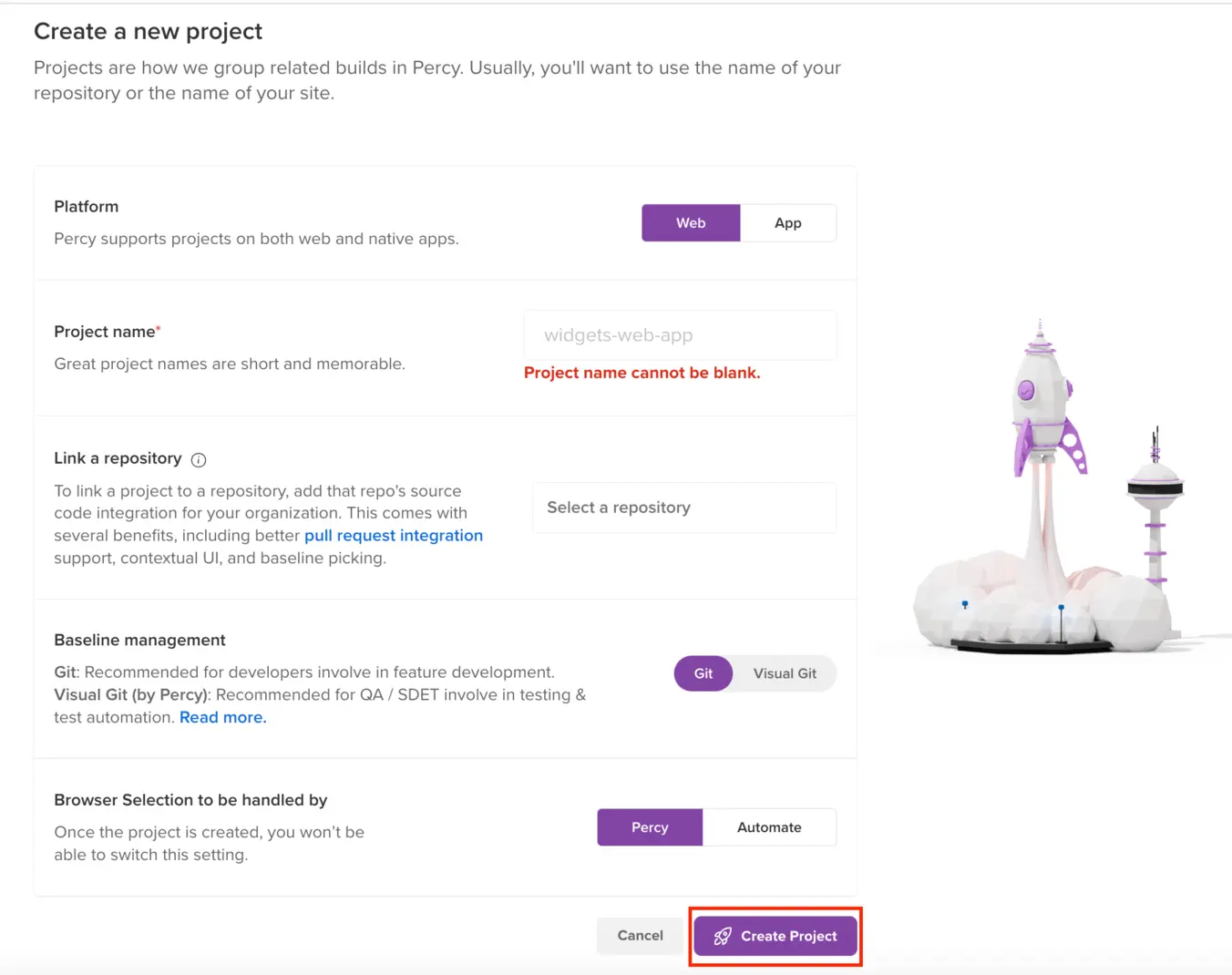The image size is (1232, 975).
Task: Set browser selection to Automate
Action: coord(769,827)
